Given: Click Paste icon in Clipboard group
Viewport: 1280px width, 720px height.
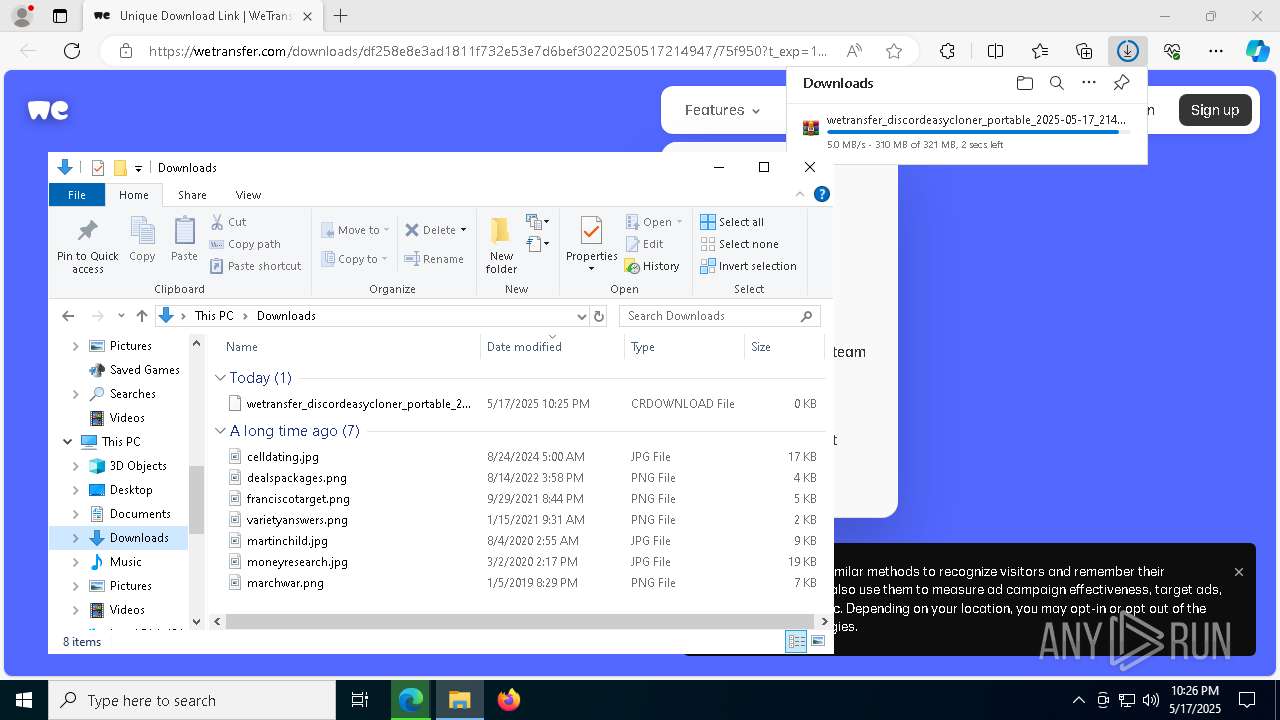Looking at the screenshot, I should tap(184, 240).
